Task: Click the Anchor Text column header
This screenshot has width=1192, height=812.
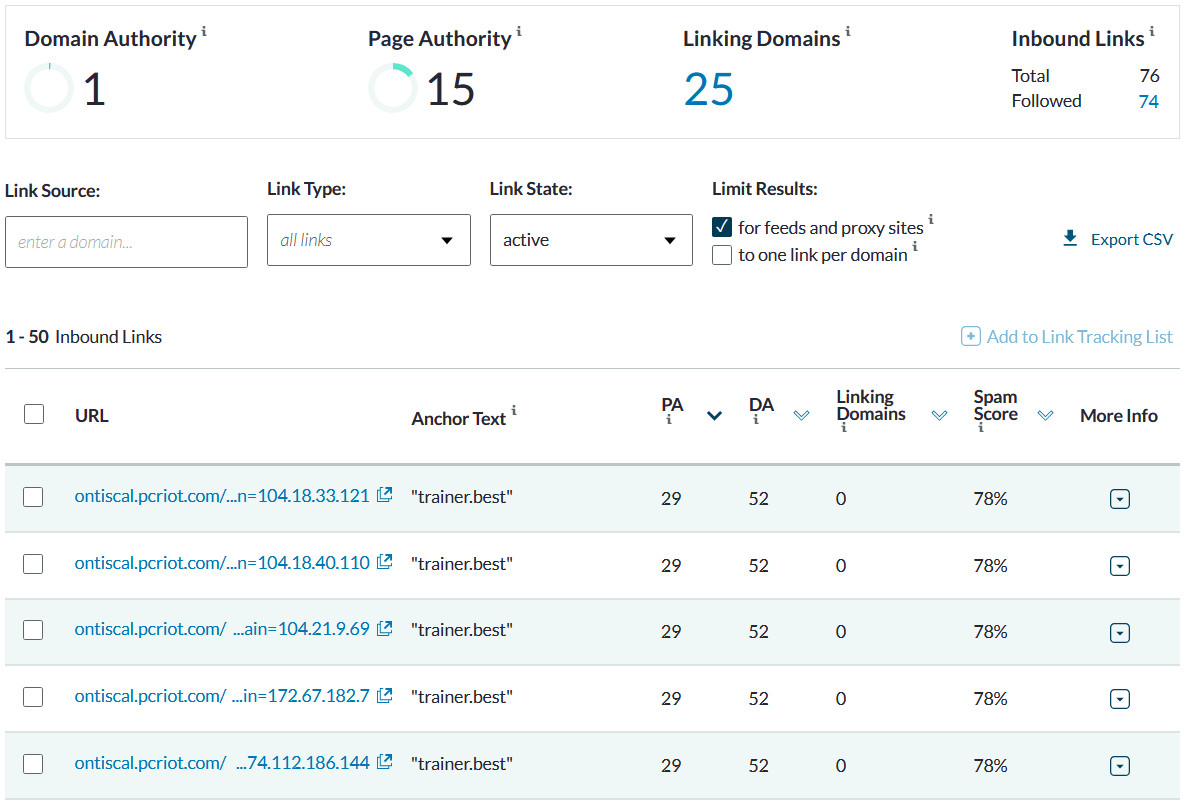Action: coord(458,419)
